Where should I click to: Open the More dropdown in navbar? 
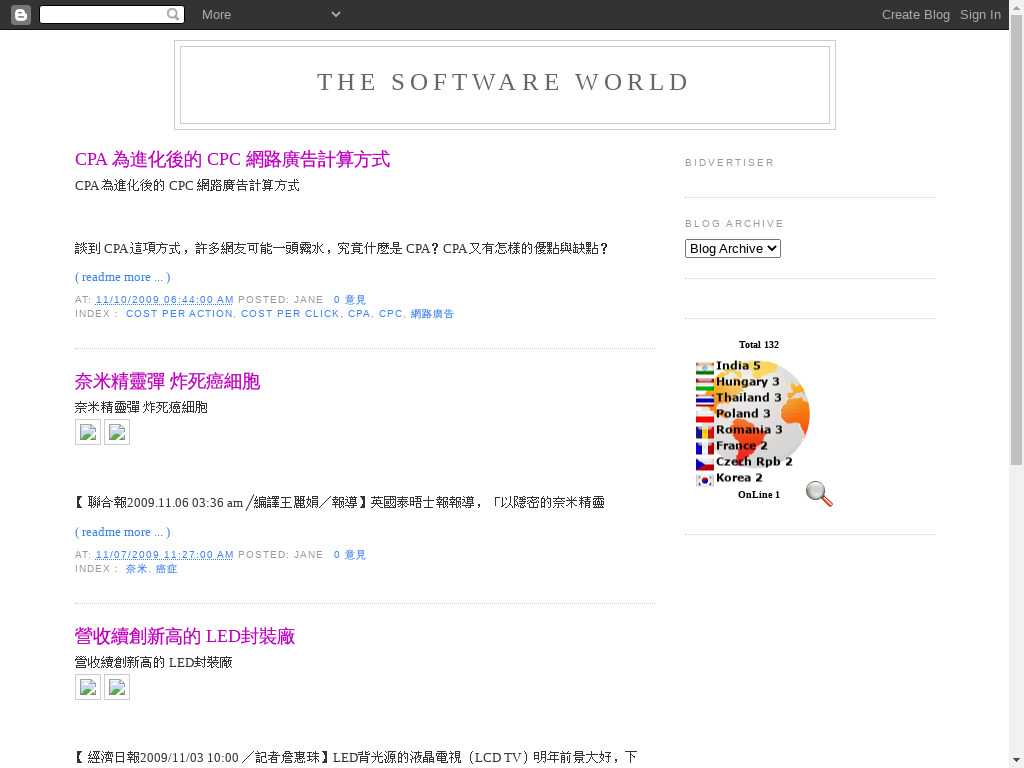pyautogui.click(x=270, y=14)
